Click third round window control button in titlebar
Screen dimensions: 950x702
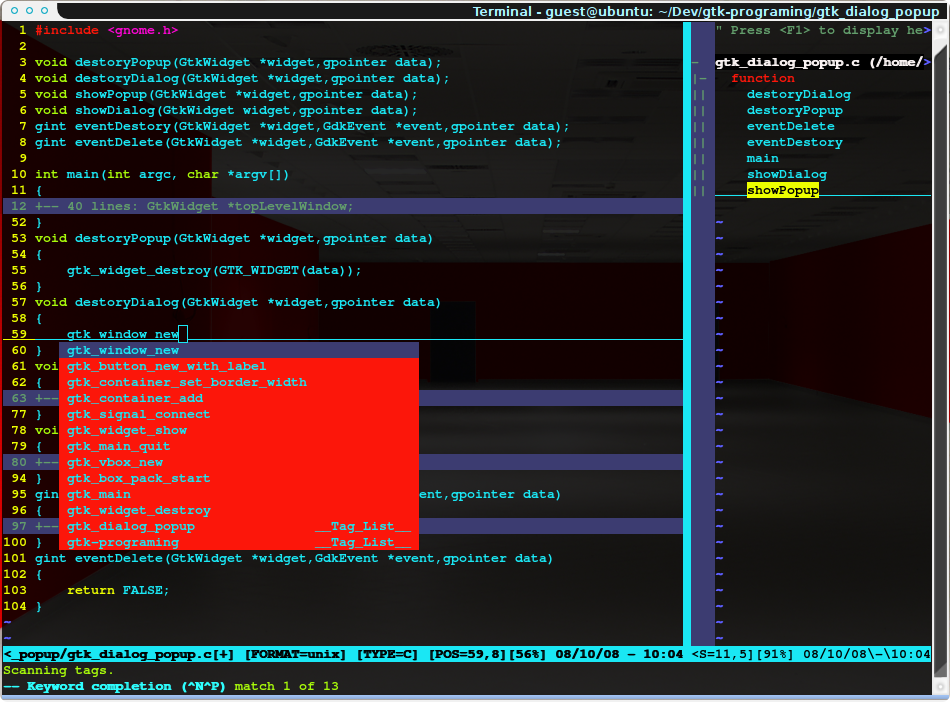click(x=44, y=10)
